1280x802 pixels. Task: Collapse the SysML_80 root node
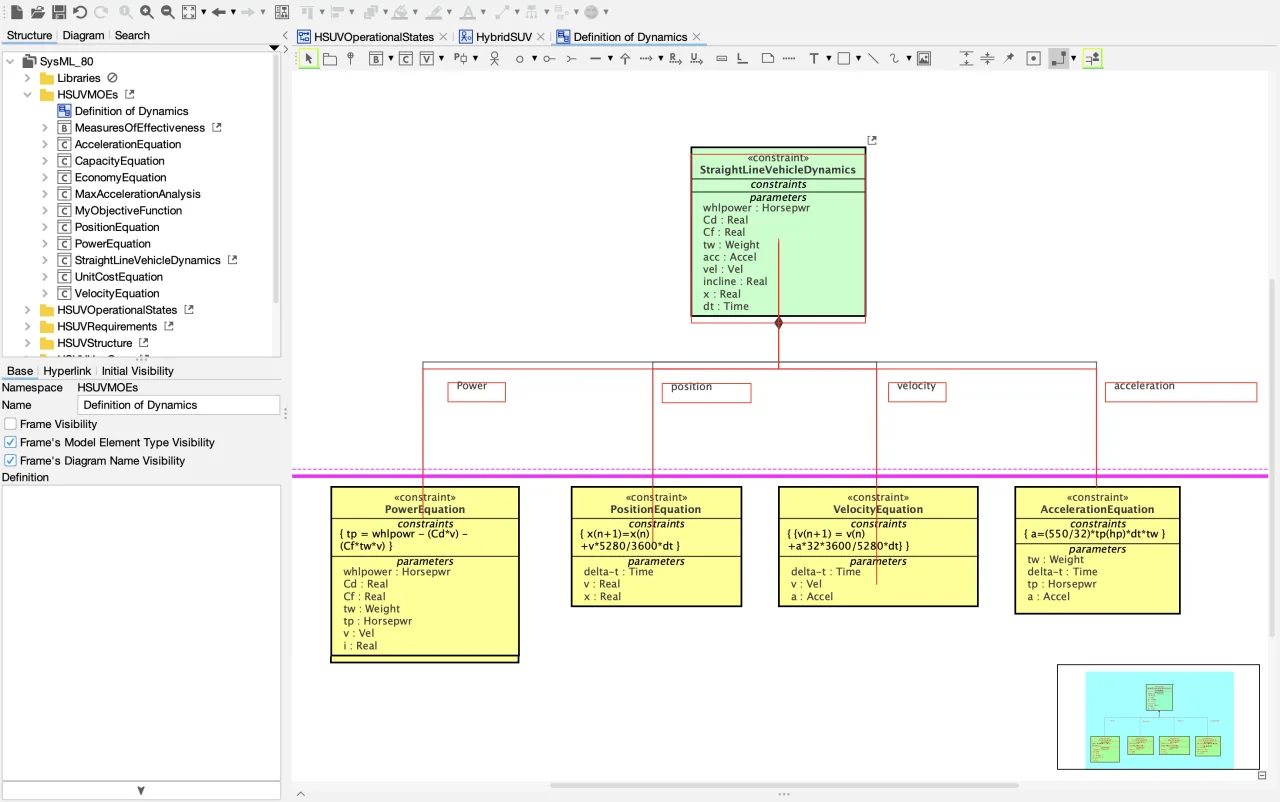pos(10,62)
